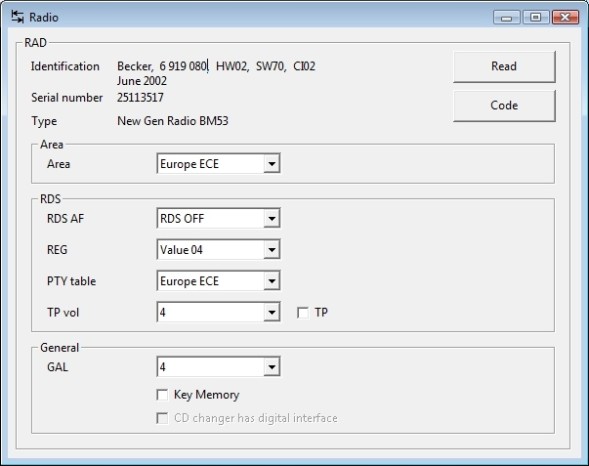Click the serial number 25113517

tap(140, 98)
